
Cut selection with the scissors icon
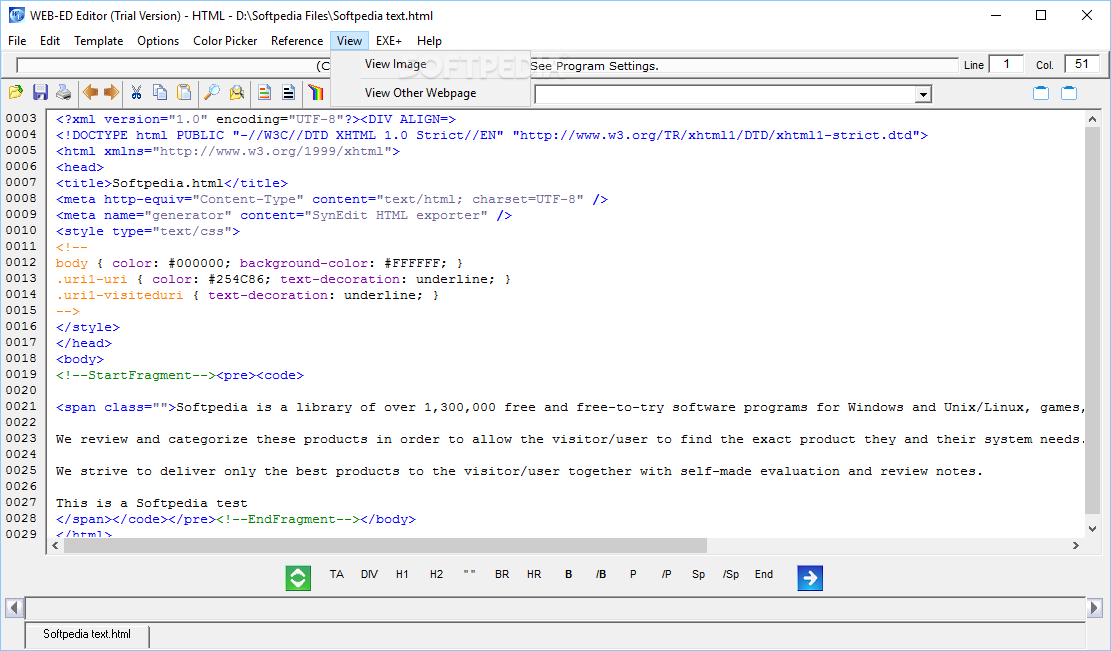136,92
